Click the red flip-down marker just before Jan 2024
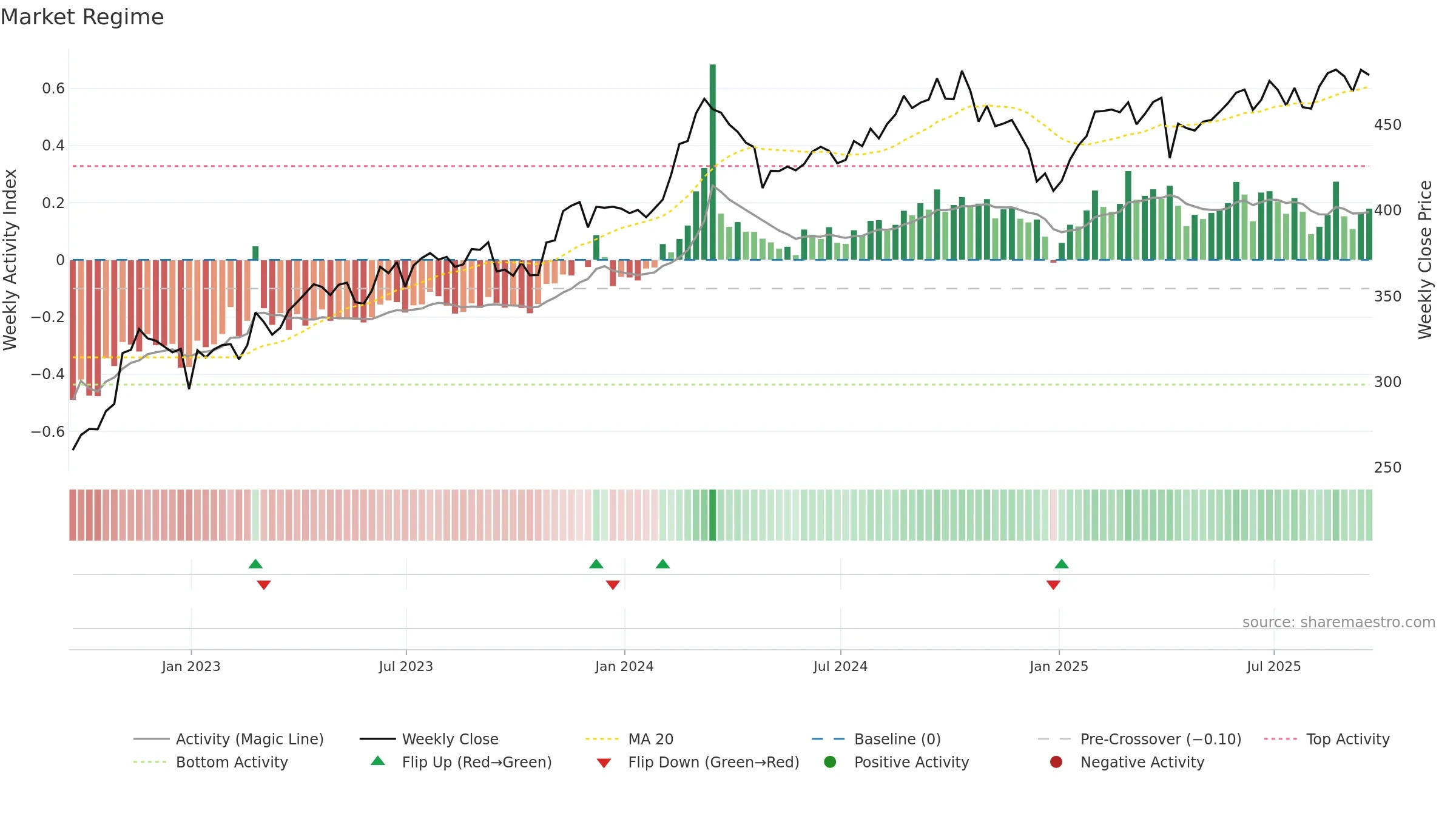The image size is (1456, 819). (613, 585)
